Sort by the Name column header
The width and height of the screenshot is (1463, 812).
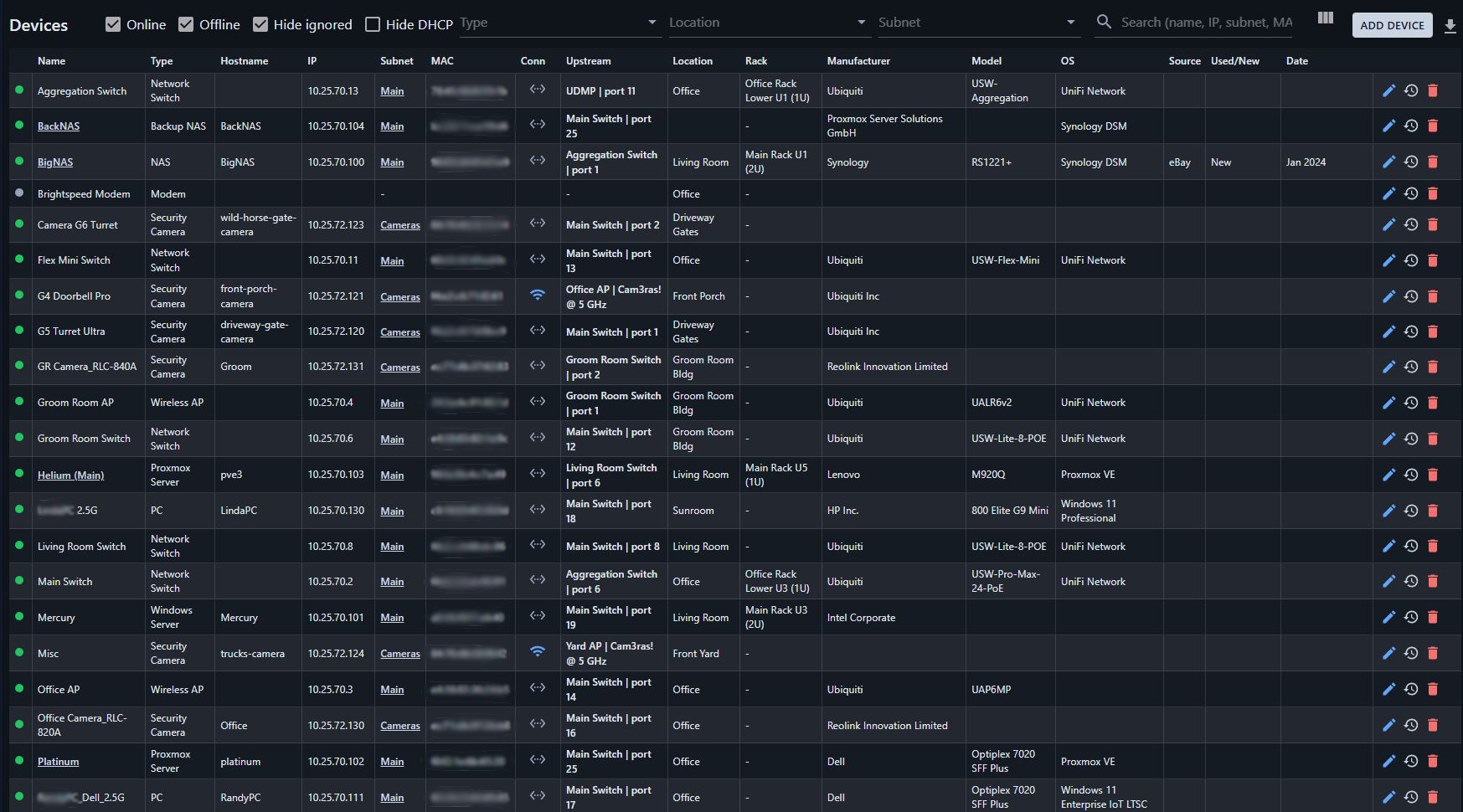coord(51,61)
